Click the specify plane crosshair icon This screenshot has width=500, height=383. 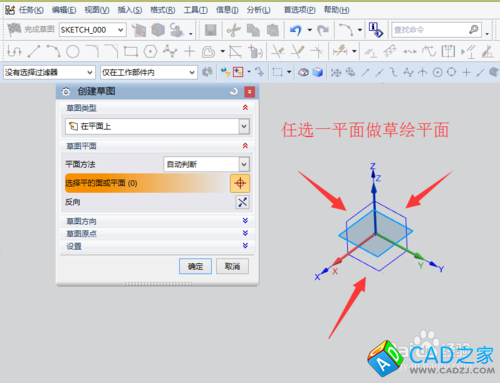(240, 183)
